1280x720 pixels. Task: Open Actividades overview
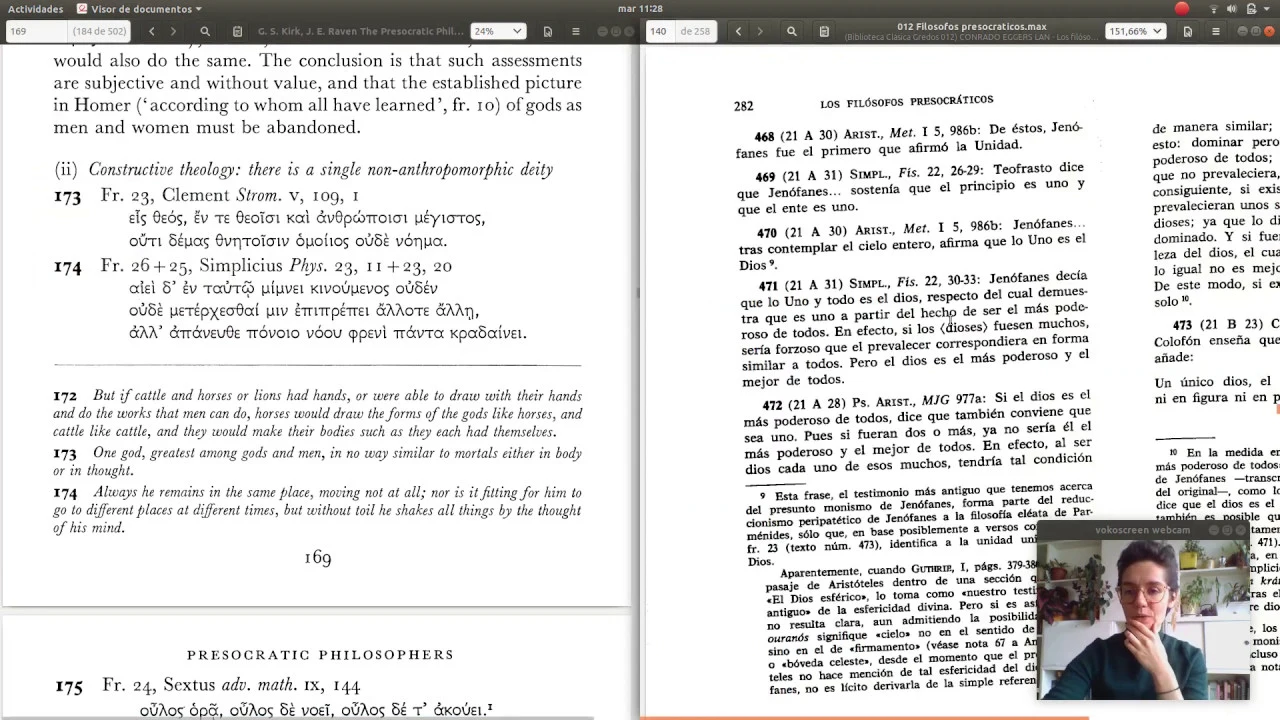click(35, 8)
